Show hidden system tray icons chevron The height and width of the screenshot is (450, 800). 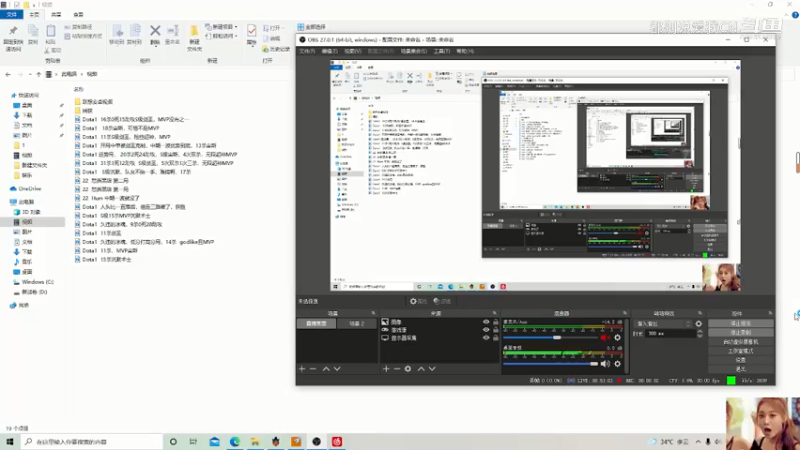coord(697,441)
